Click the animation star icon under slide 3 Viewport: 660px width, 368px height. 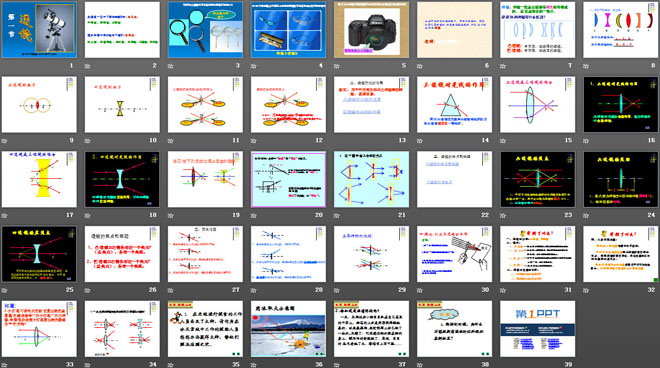click(x=171, y=66)
